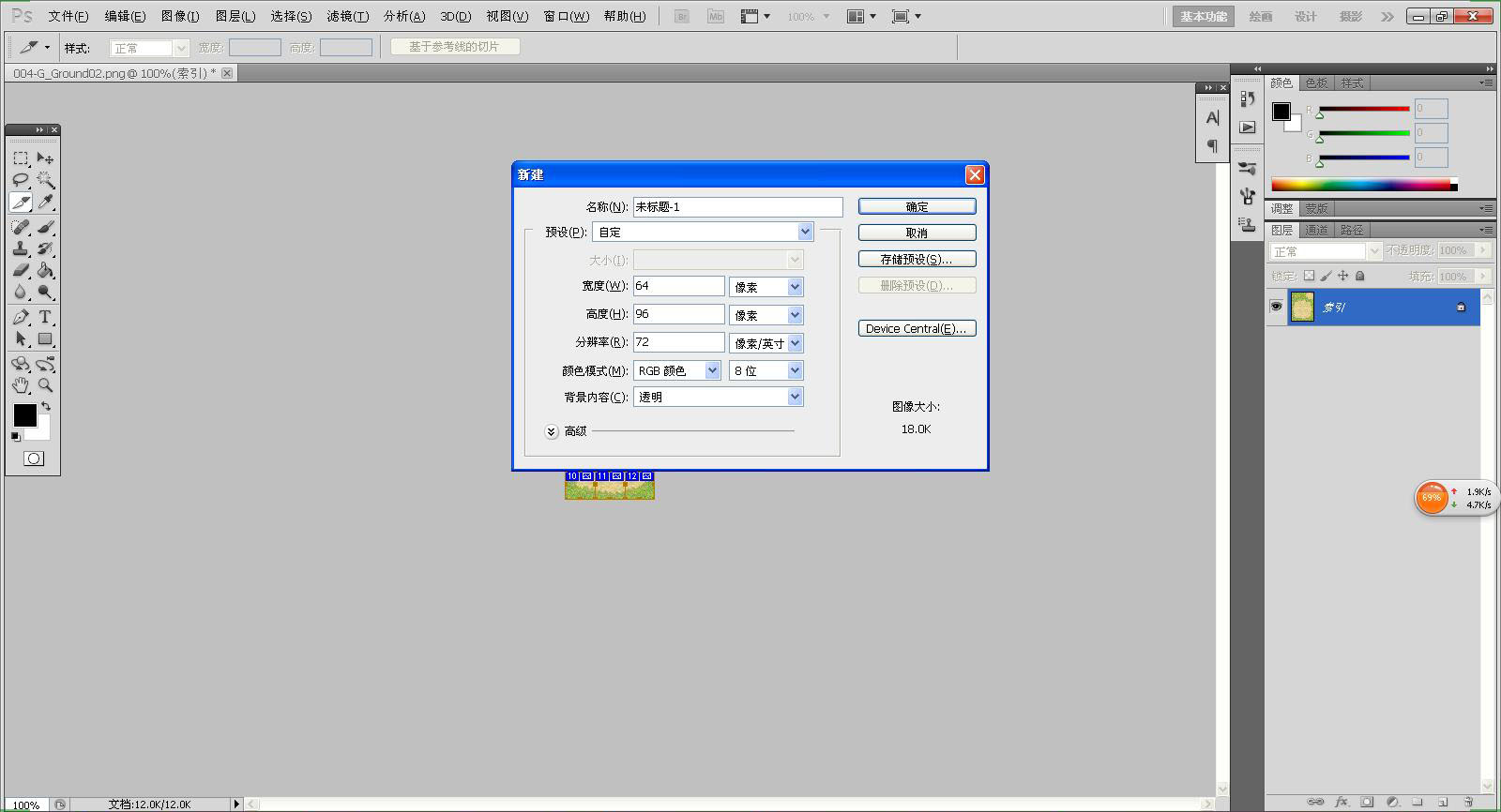
Task: Click the 名称 name input field
Action: click(738, 206)
